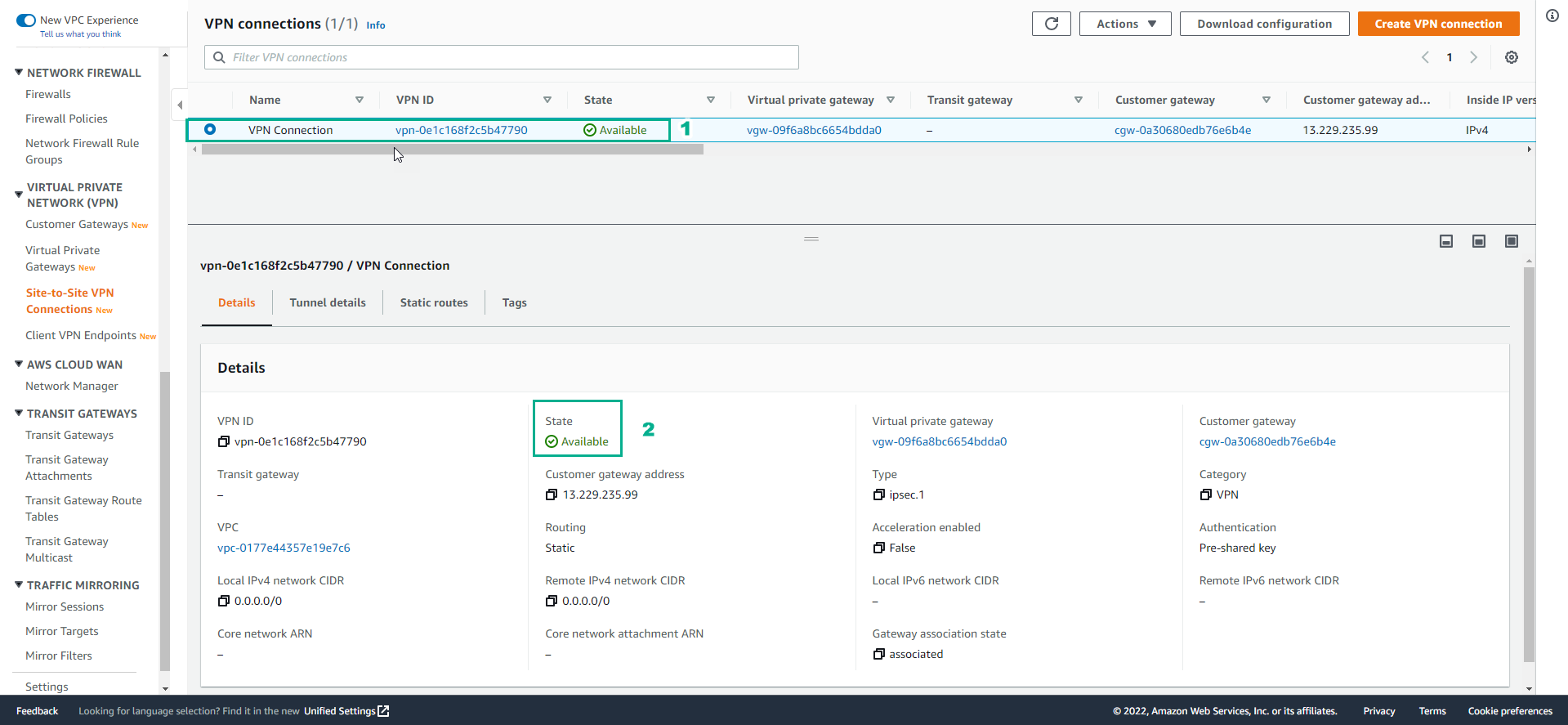Viewport: 1568px width, 725px height.
Task: Switch to Details tab
Action: point(237,302)
